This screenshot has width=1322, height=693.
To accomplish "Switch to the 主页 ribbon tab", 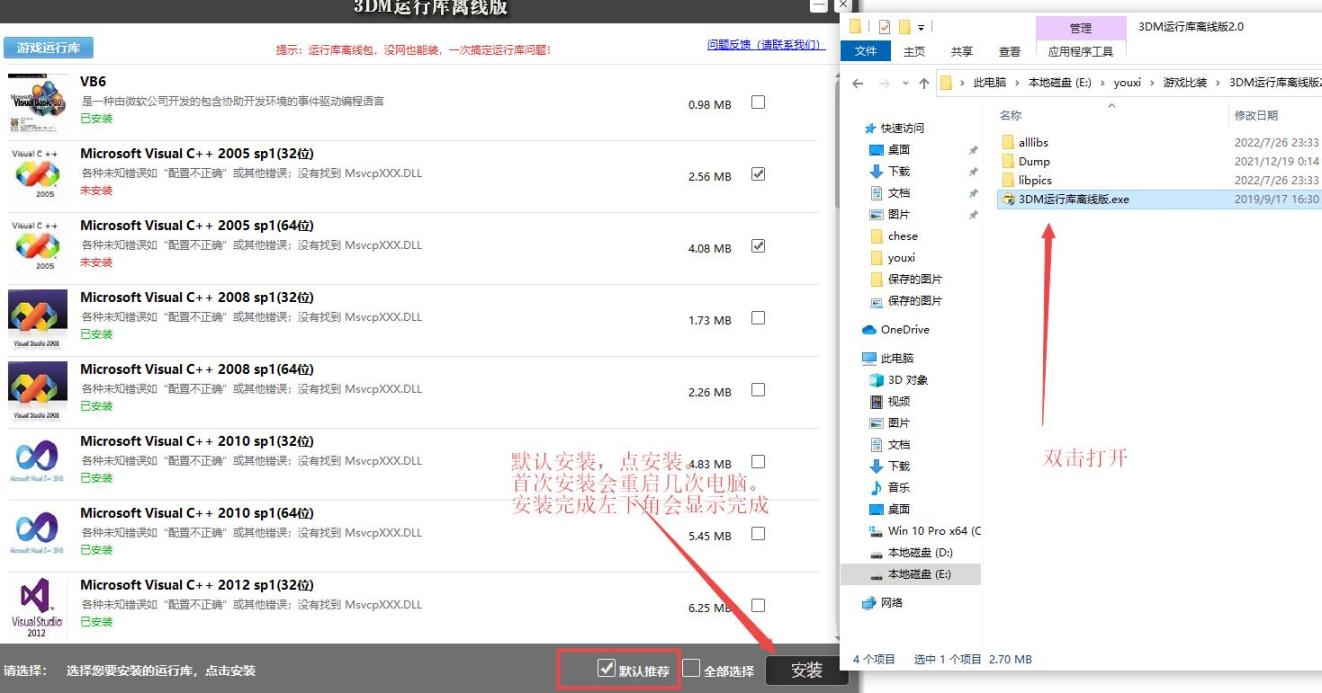I will [x=914, y=51].
